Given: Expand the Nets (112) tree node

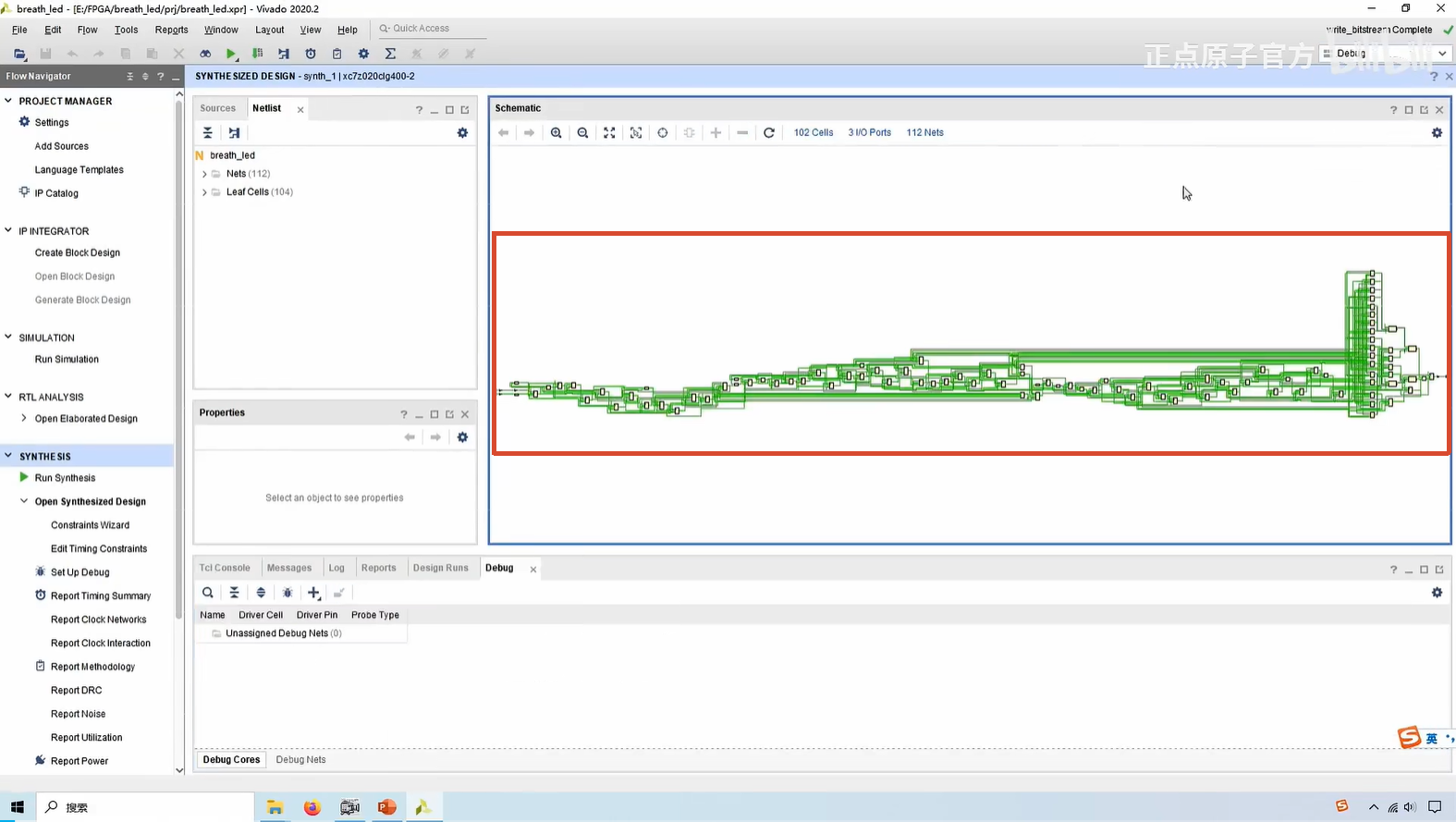Looking at the screenshot, I should coord(204,174).
